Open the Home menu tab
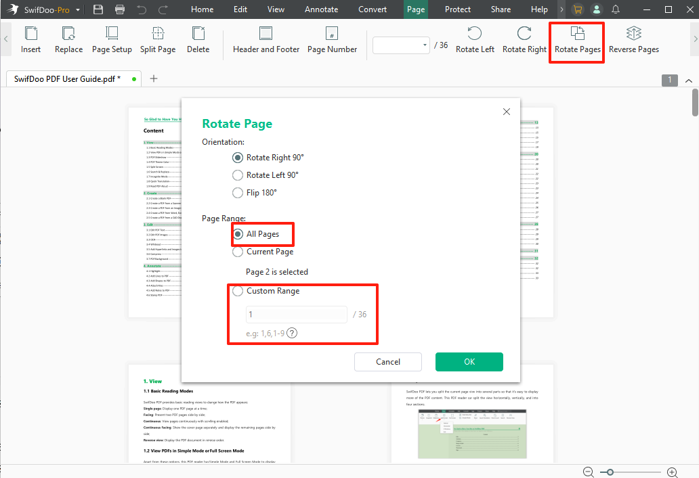The width and height of the screenshot is (699, 478). [202, 9]
